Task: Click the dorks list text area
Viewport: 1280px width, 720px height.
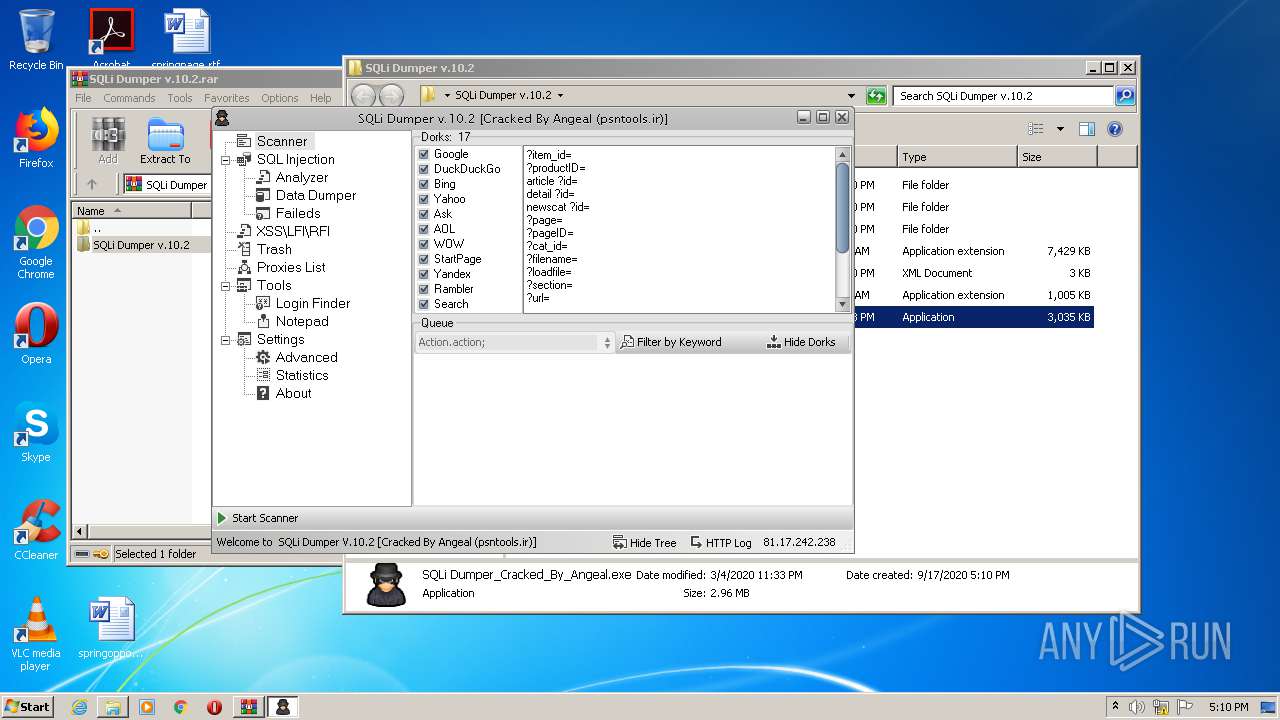Action: 679,229
